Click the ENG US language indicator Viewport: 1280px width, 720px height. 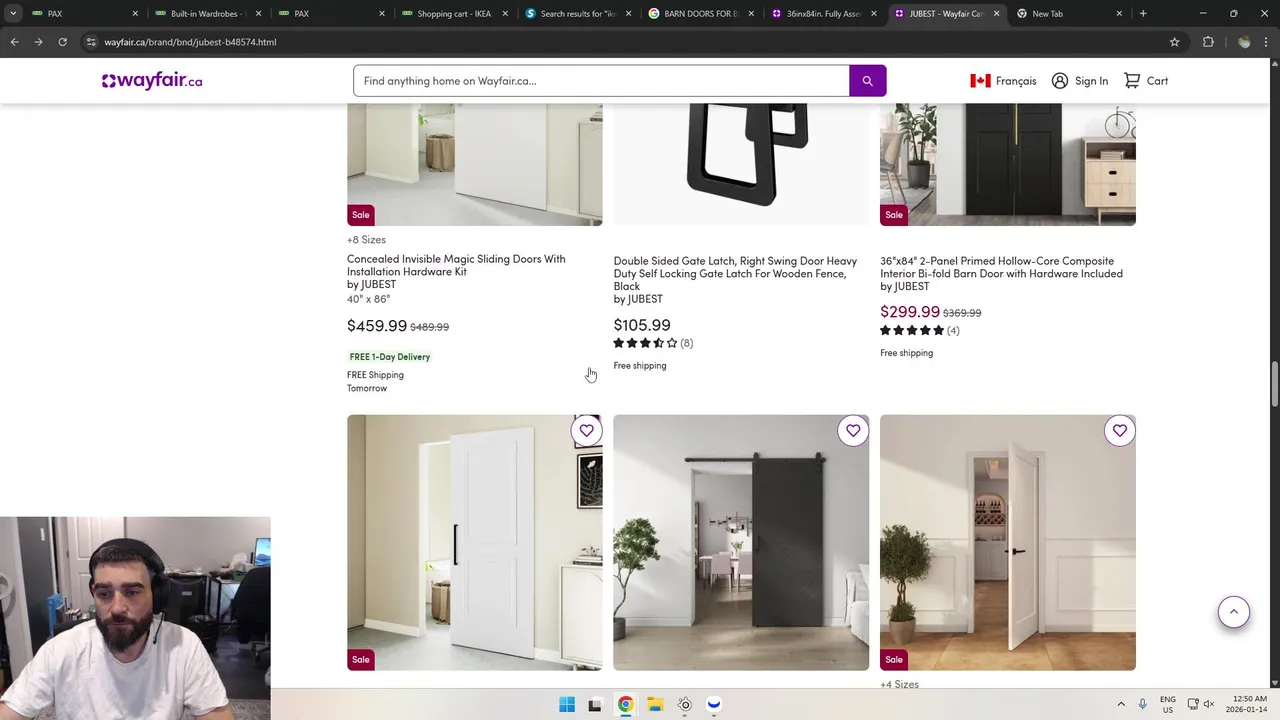coord(1168,704)
